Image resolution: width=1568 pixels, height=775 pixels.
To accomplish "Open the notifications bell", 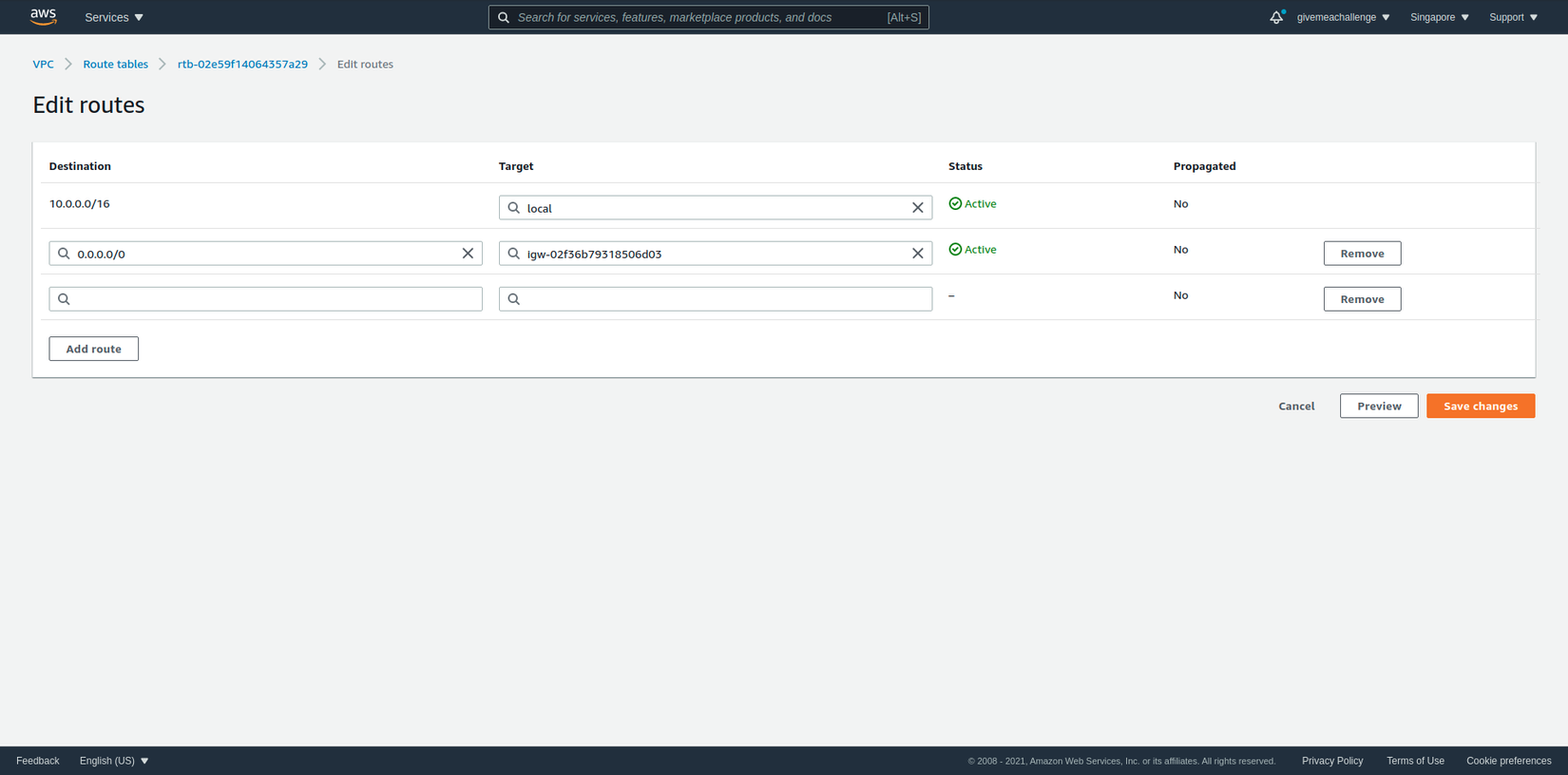I will click(x=1276, y=17).
